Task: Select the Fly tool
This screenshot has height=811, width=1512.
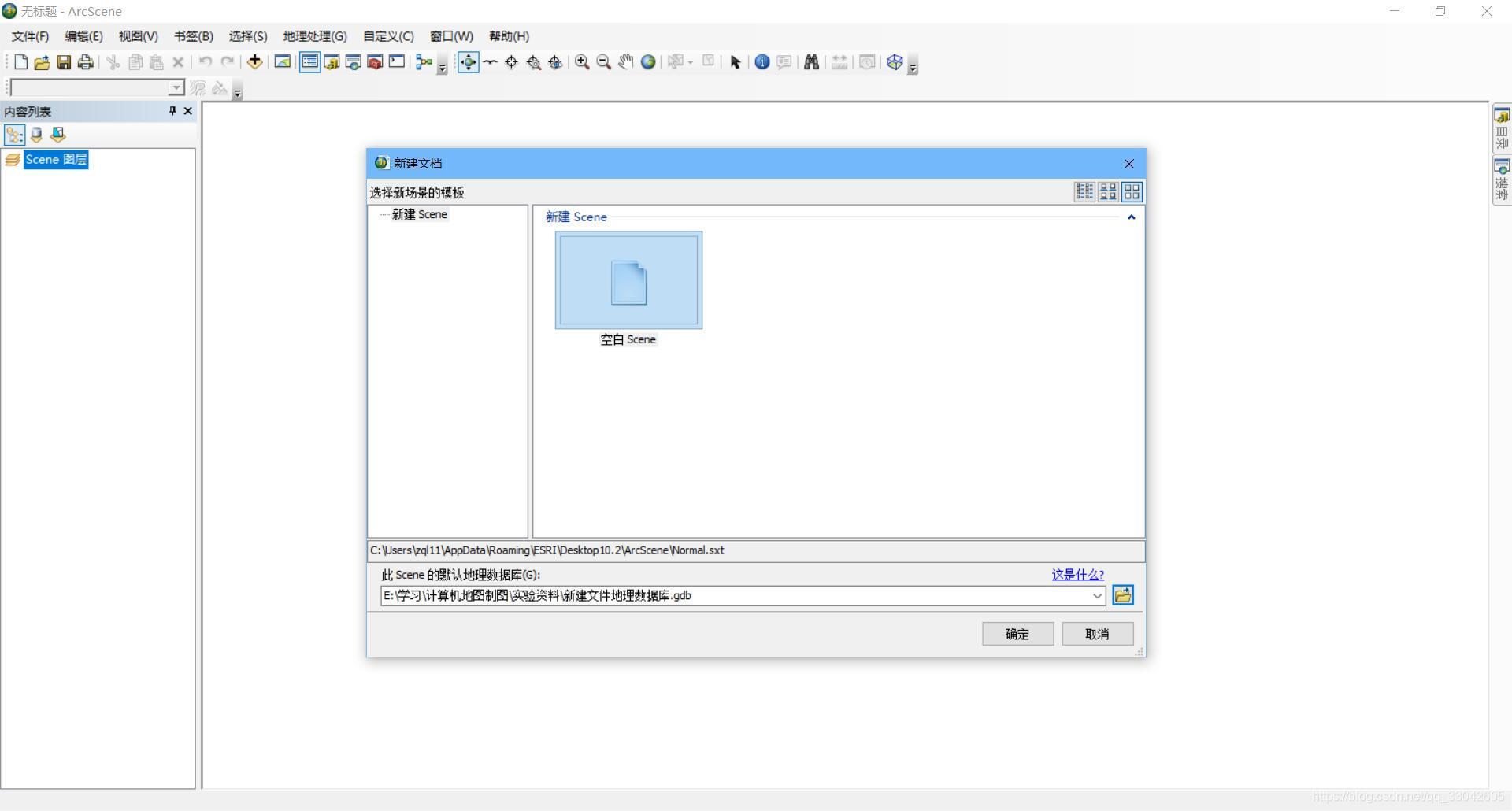Action: pos(490,62)
